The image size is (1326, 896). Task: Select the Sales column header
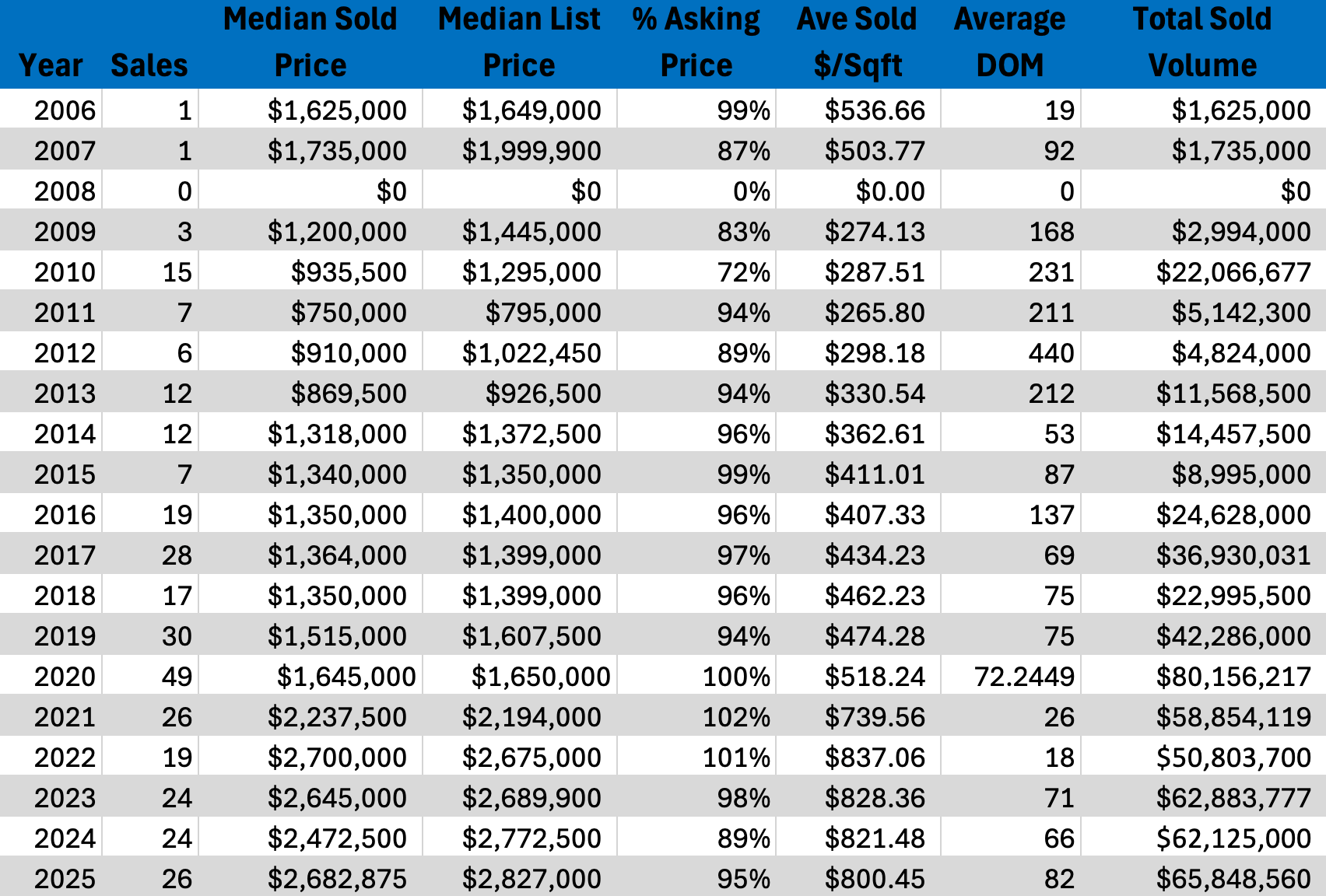(149, 65)
